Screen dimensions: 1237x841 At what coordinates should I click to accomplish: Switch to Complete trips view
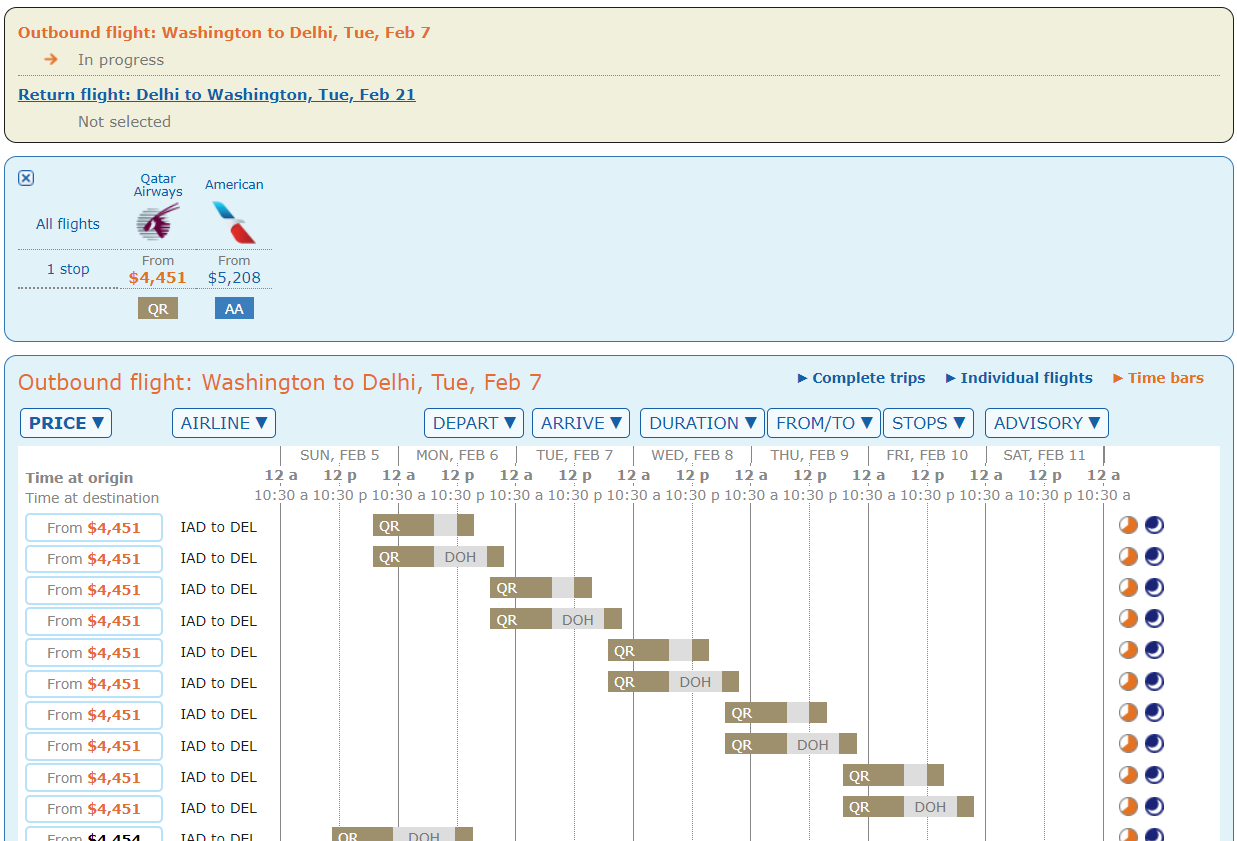[861, 378]
